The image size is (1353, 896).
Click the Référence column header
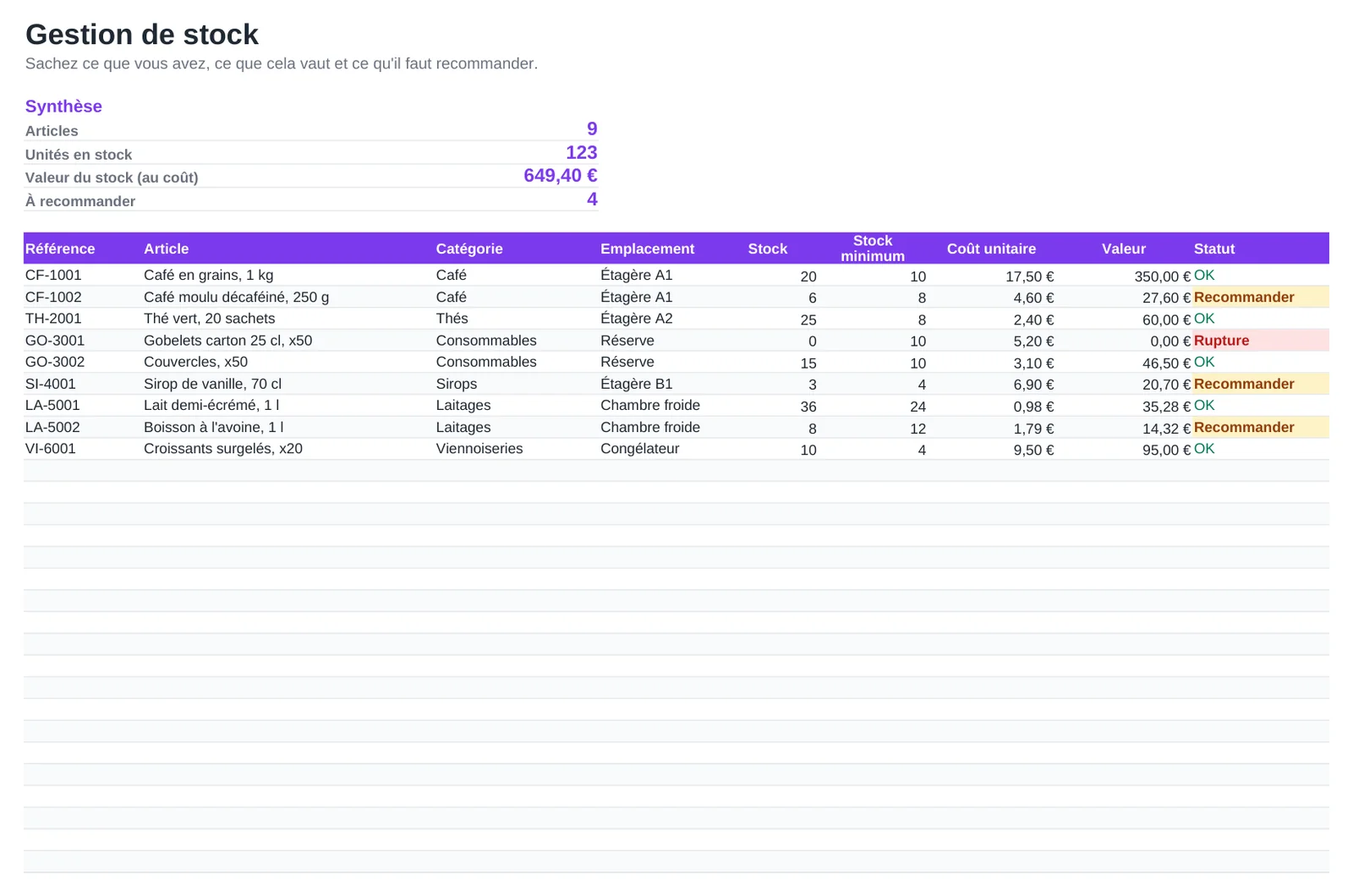tap(60, 249)
